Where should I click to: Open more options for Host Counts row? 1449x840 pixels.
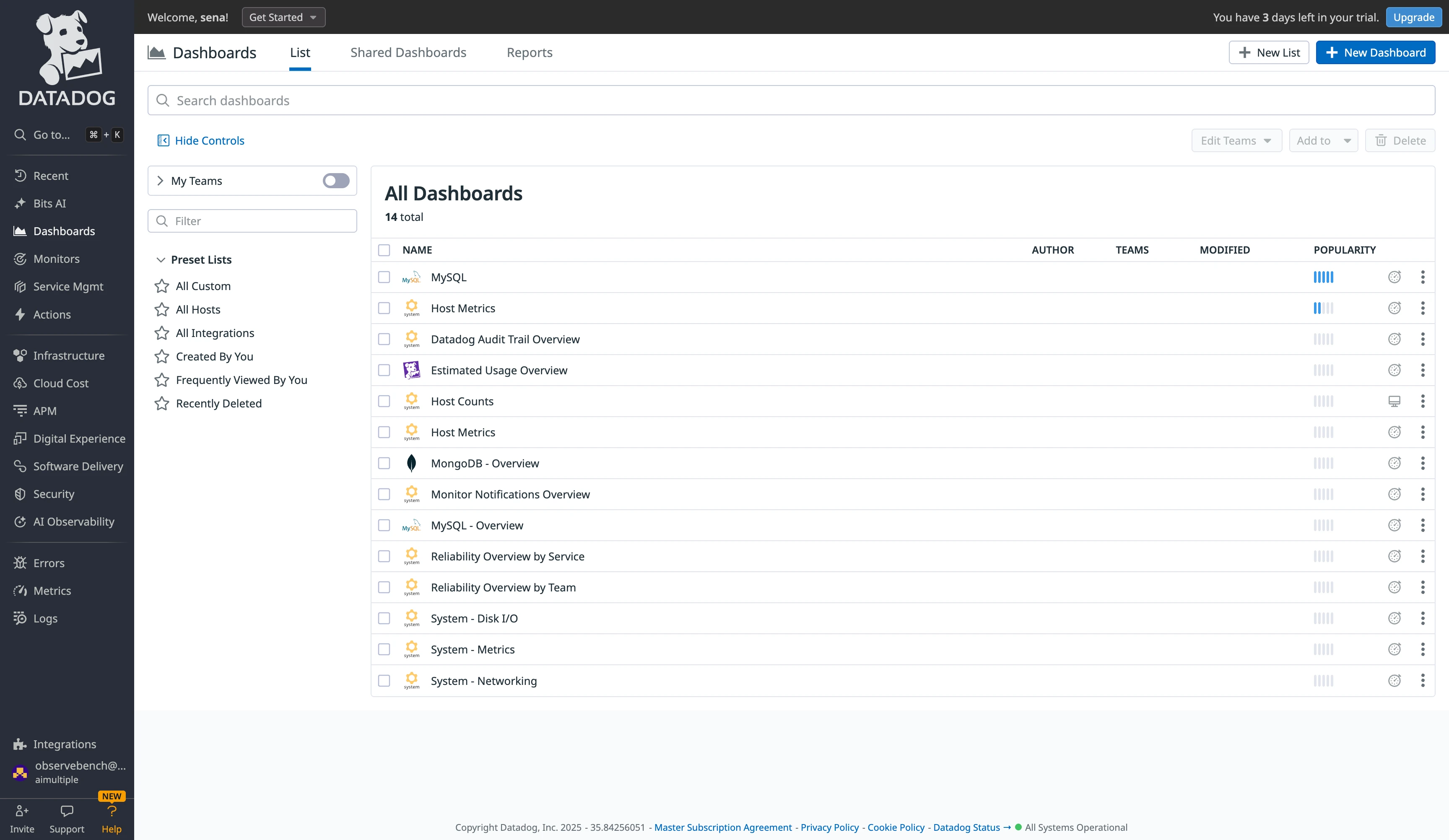(x=1423, y=401)
